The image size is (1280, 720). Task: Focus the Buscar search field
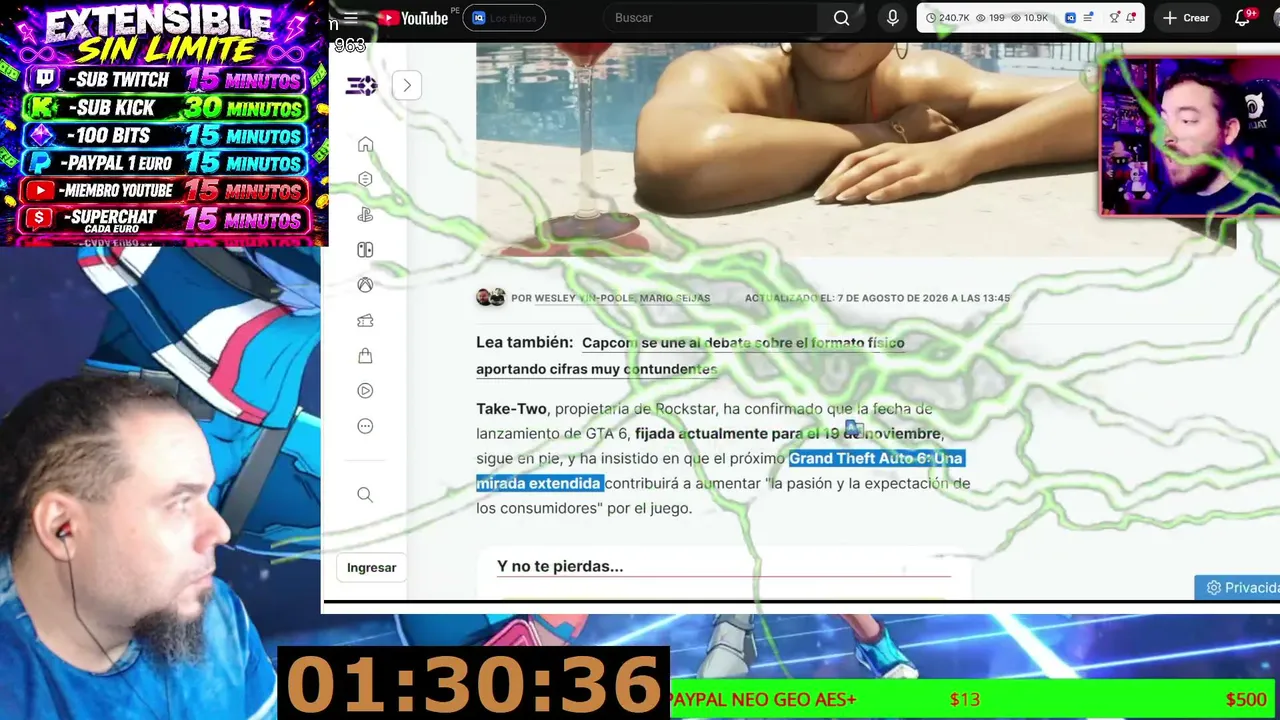[x=710, y=18]
